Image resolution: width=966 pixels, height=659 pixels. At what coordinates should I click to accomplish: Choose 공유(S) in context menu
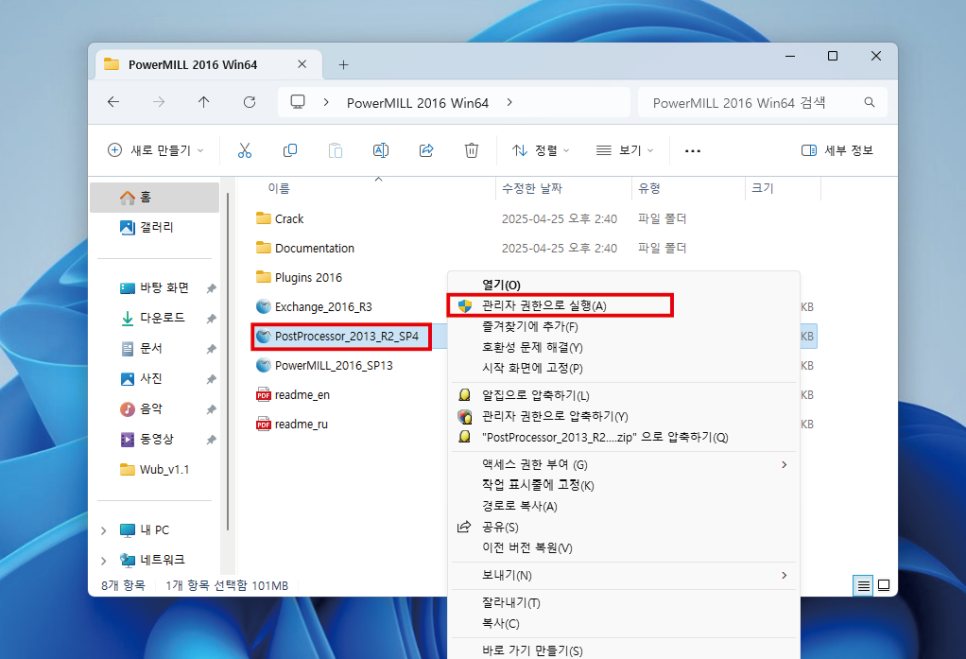point(625,527)
